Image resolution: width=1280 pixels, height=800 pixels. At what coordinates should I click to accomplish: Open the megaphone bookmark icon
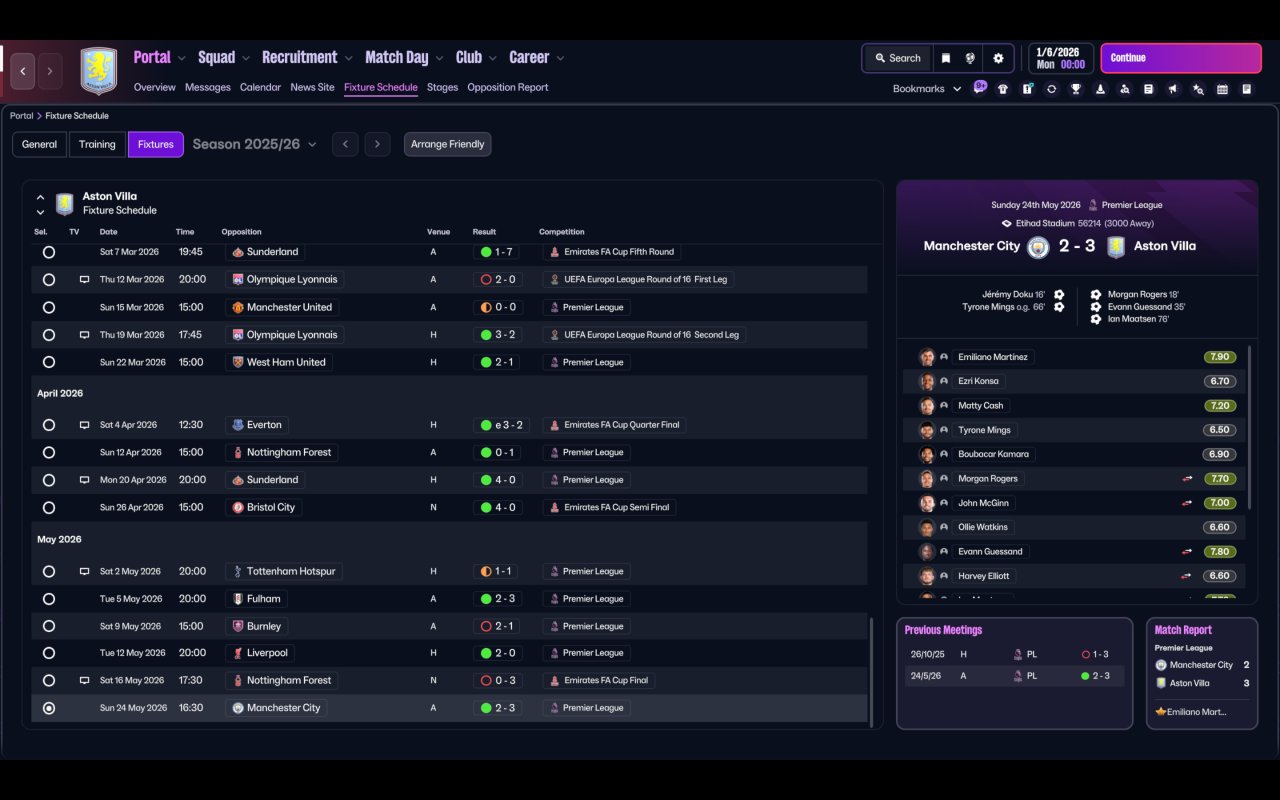(x=1173, y=89)
